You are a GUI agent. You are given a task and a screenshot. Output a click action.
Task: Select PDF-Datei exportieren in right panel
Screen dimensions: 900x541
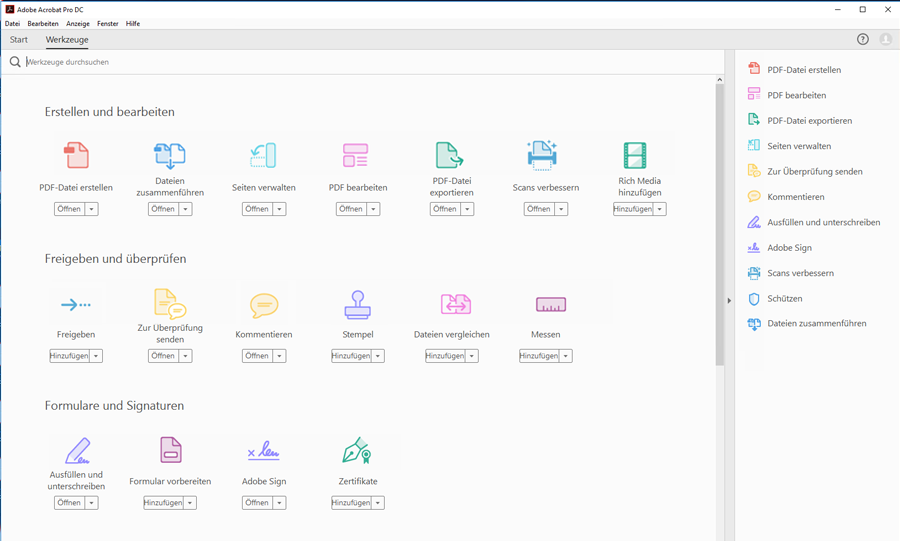809,120
